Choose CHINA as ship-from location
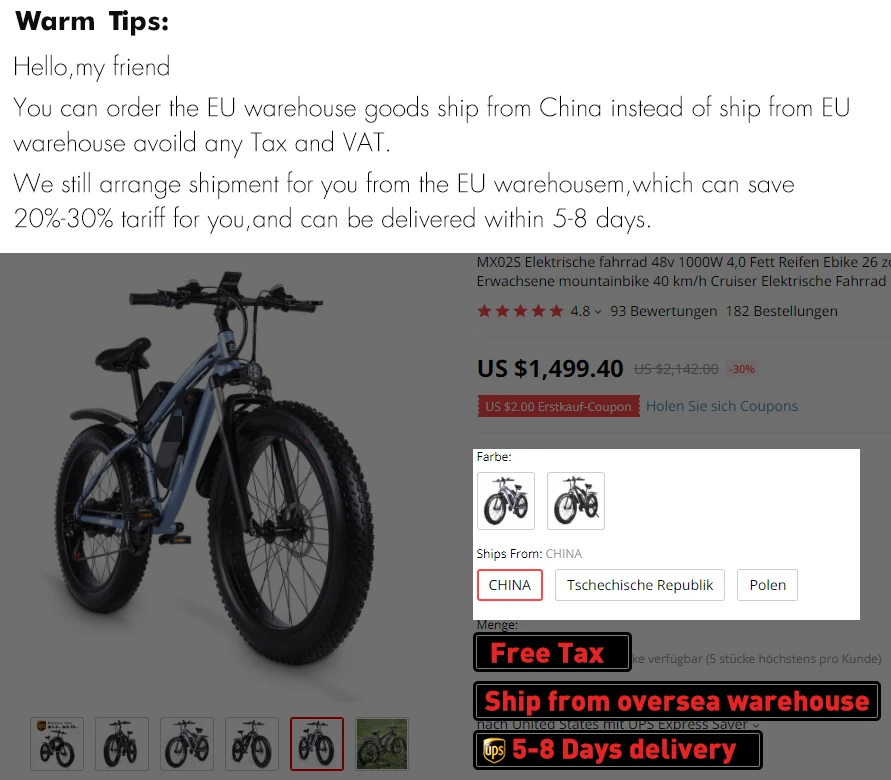 click(x=510, y=585)
